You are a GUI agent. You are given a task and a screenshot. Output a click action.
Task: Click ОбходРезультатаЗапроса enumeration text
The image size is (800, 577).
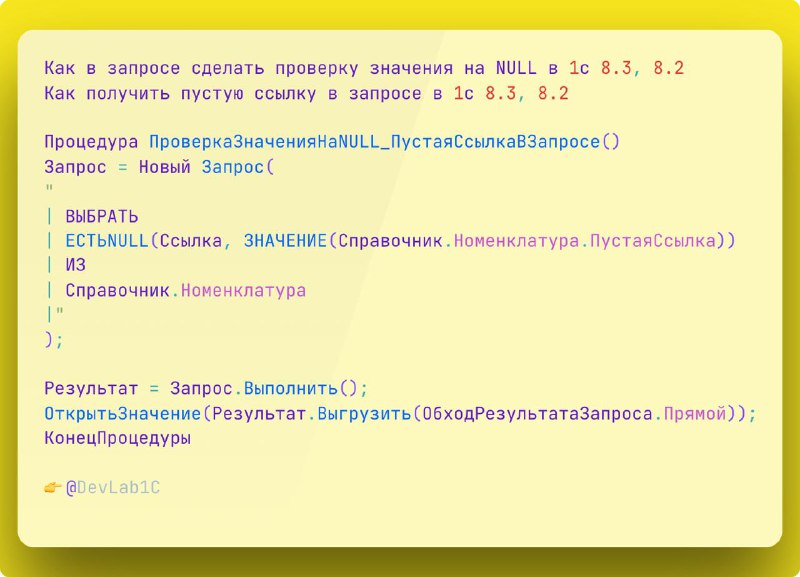[538, 413]
